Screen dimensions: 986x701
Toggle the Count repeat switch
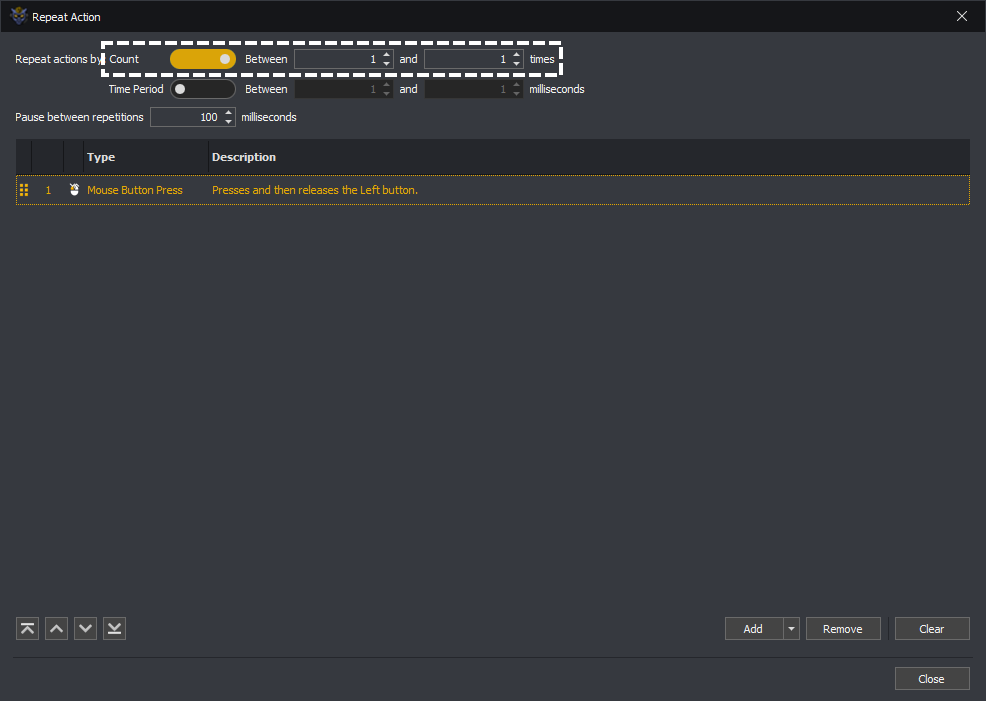[x=202, y=59]
